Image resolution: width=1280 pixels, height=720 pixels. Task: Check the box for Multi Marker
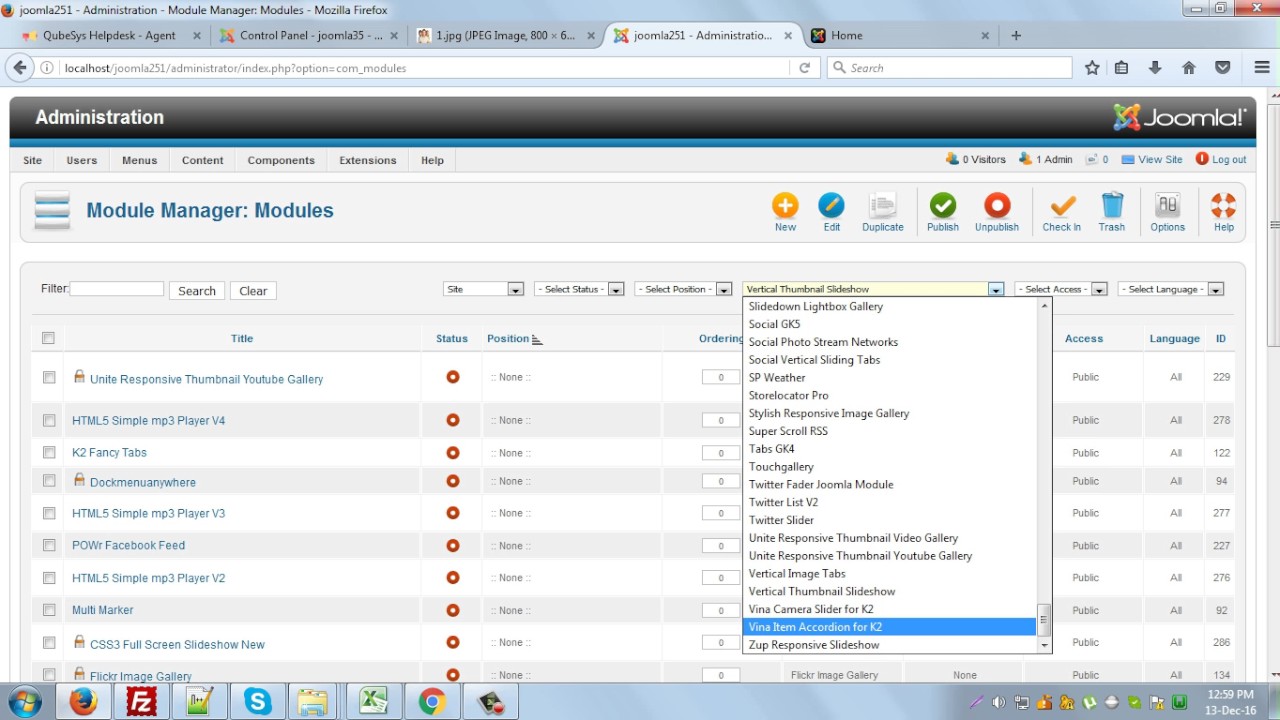[49, 610]
